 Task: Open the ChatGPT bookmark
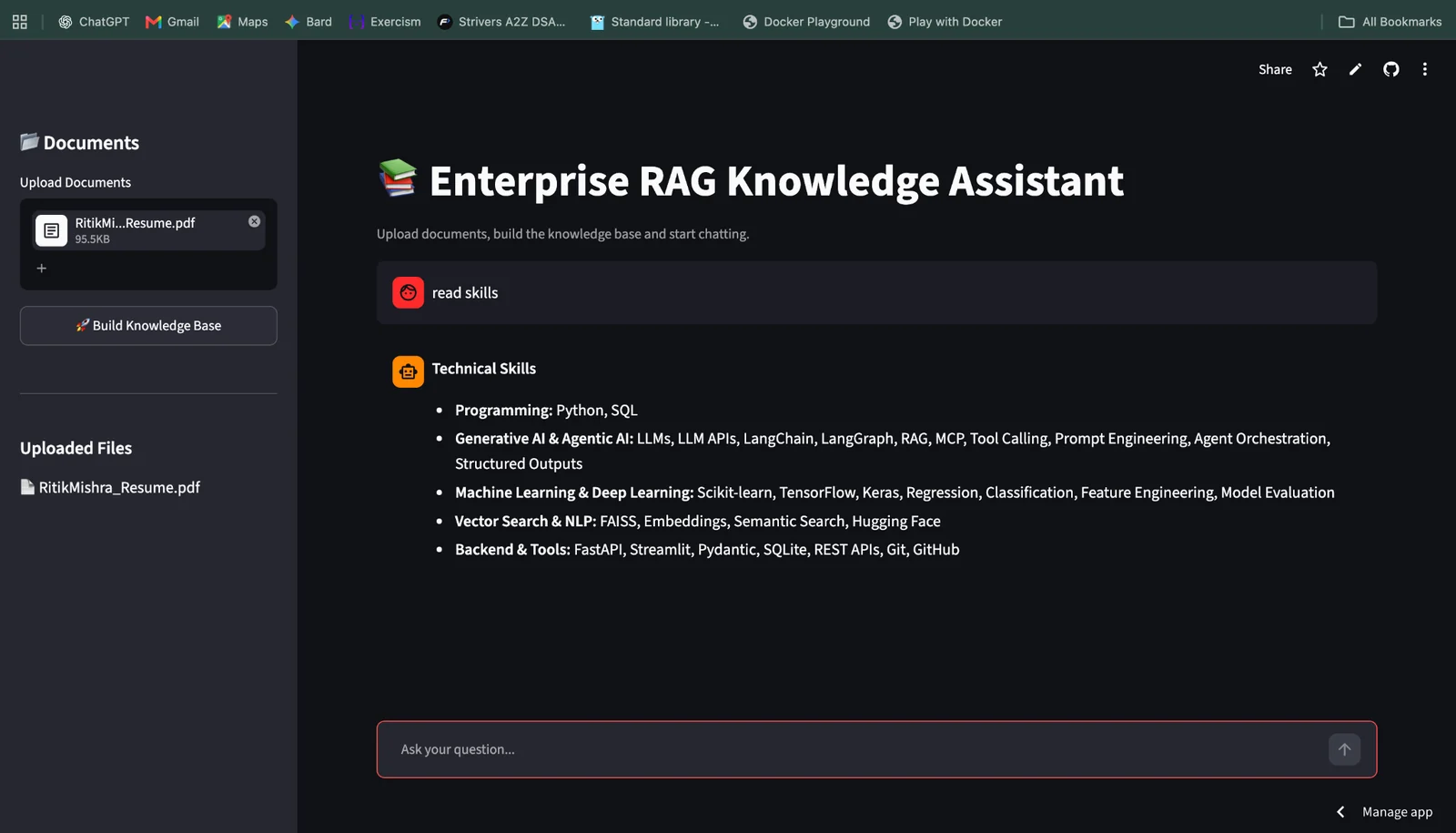coord(94,22)
